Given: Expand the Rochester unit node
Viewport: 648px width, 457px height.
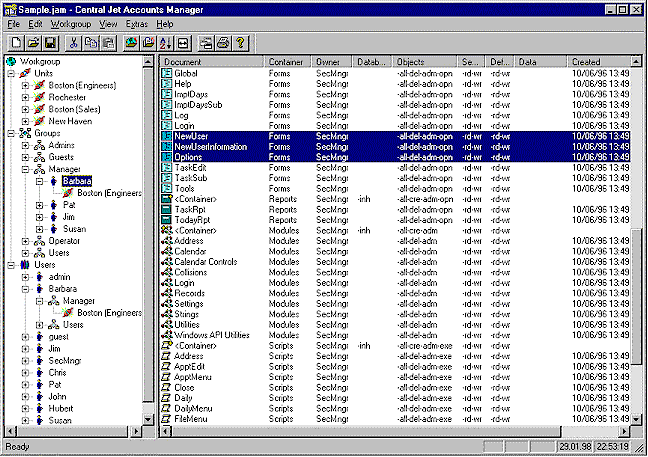Looking at the screenshot, I should (x=25, y=98).
